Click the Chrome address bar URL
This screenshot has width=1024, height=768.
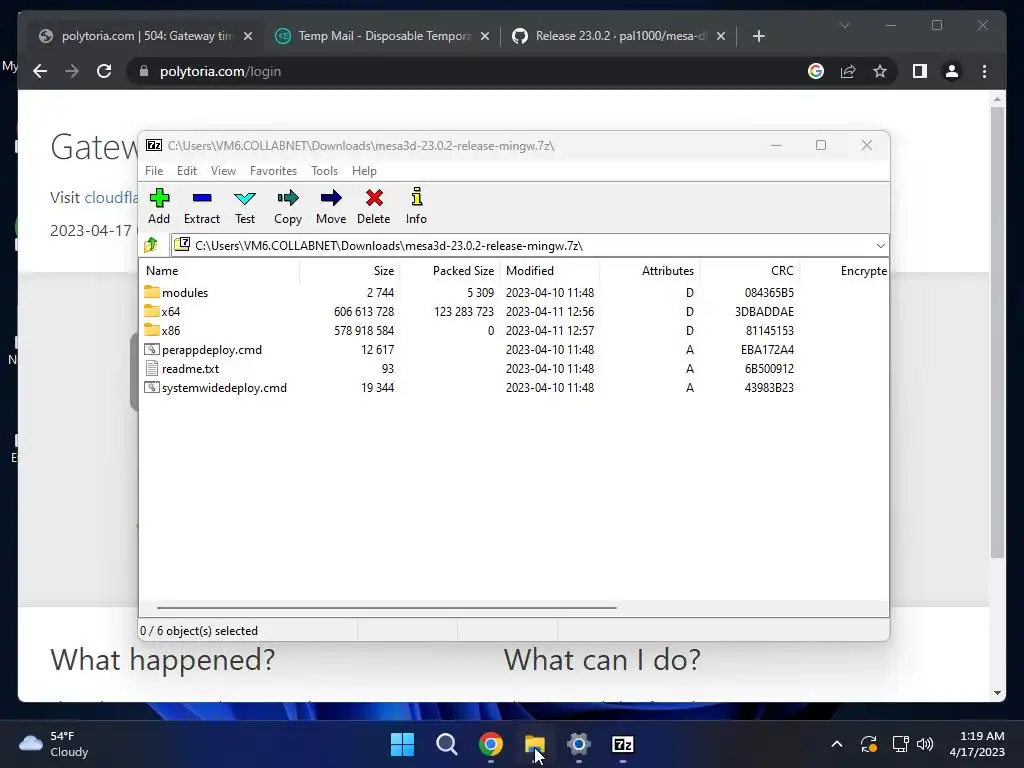click(220, 71)
